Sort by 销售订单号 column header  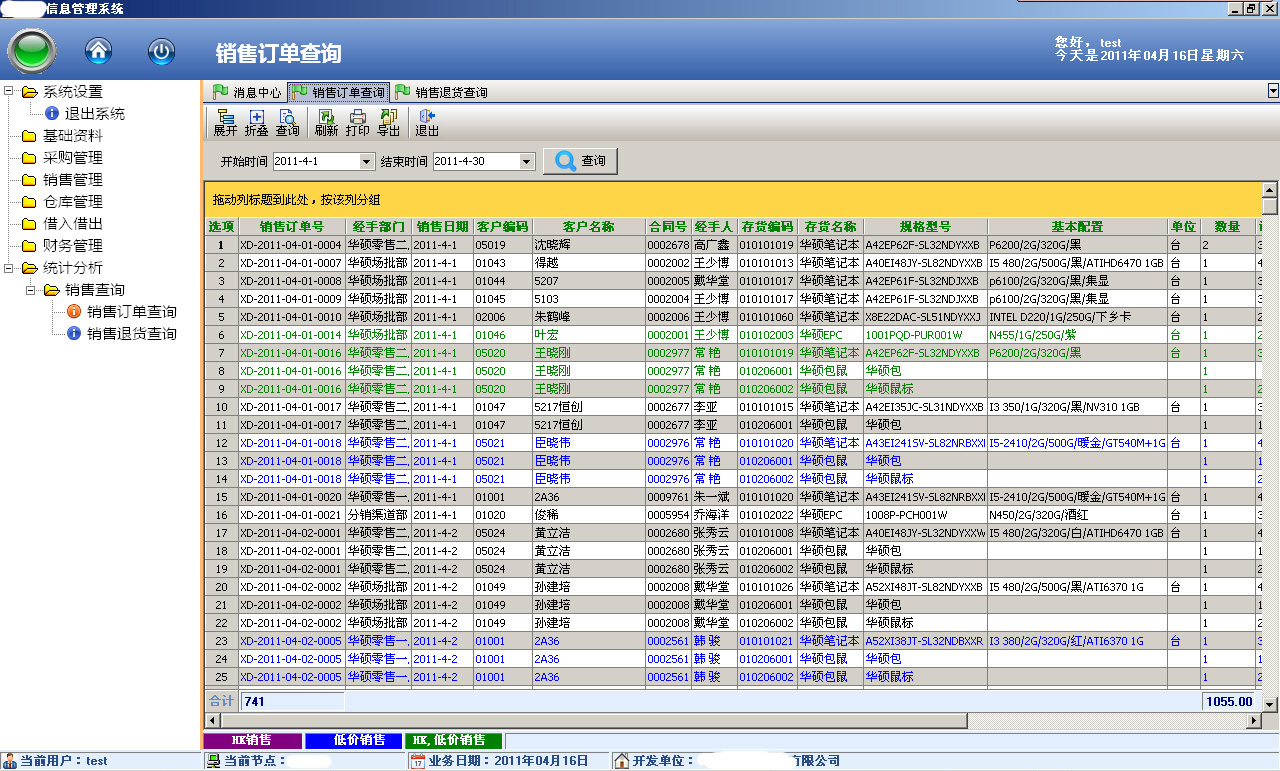291,227
